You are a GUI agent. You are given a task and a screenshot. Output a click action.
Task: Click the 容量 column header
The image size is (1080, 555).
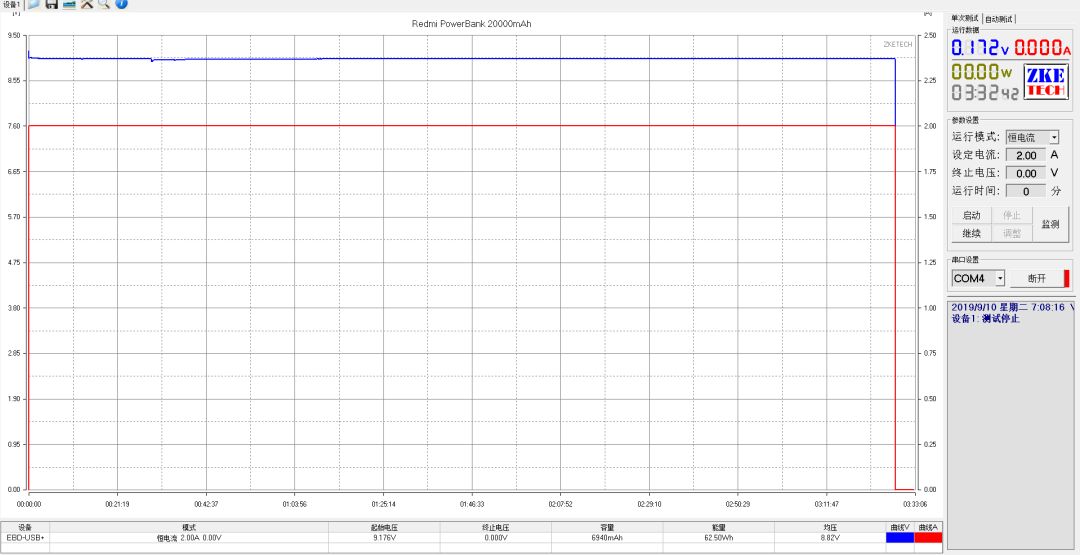[607, 527]
